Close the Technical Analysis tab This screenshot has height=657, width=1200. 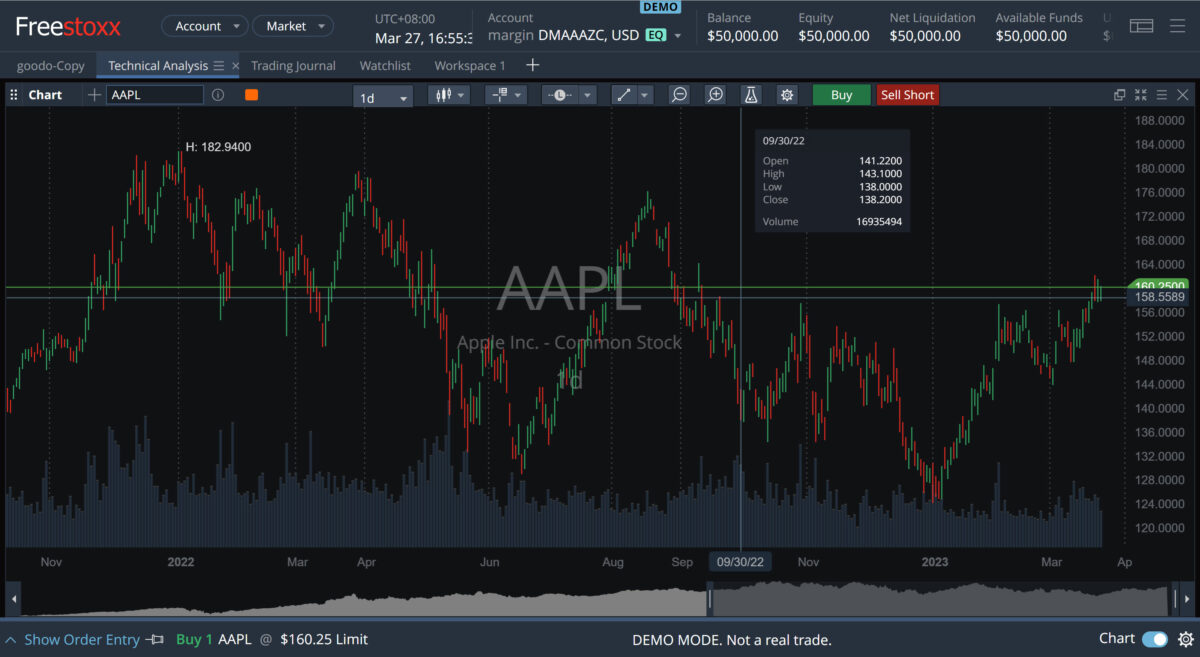point(235,66)
